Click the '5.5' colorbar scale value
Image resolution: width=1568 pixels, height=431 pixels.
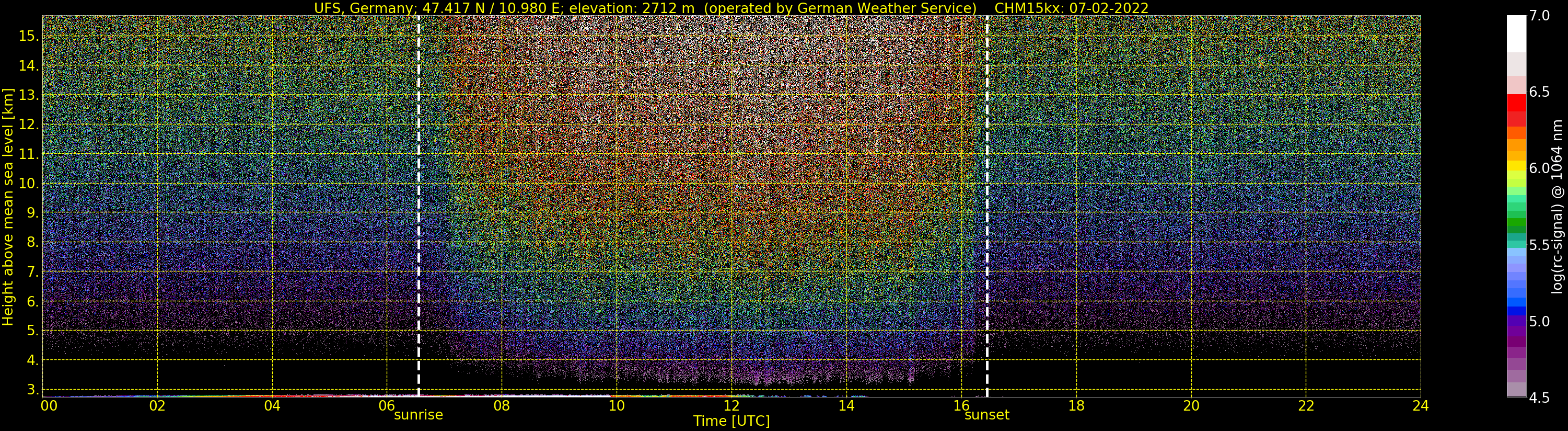click(1539, 245)
